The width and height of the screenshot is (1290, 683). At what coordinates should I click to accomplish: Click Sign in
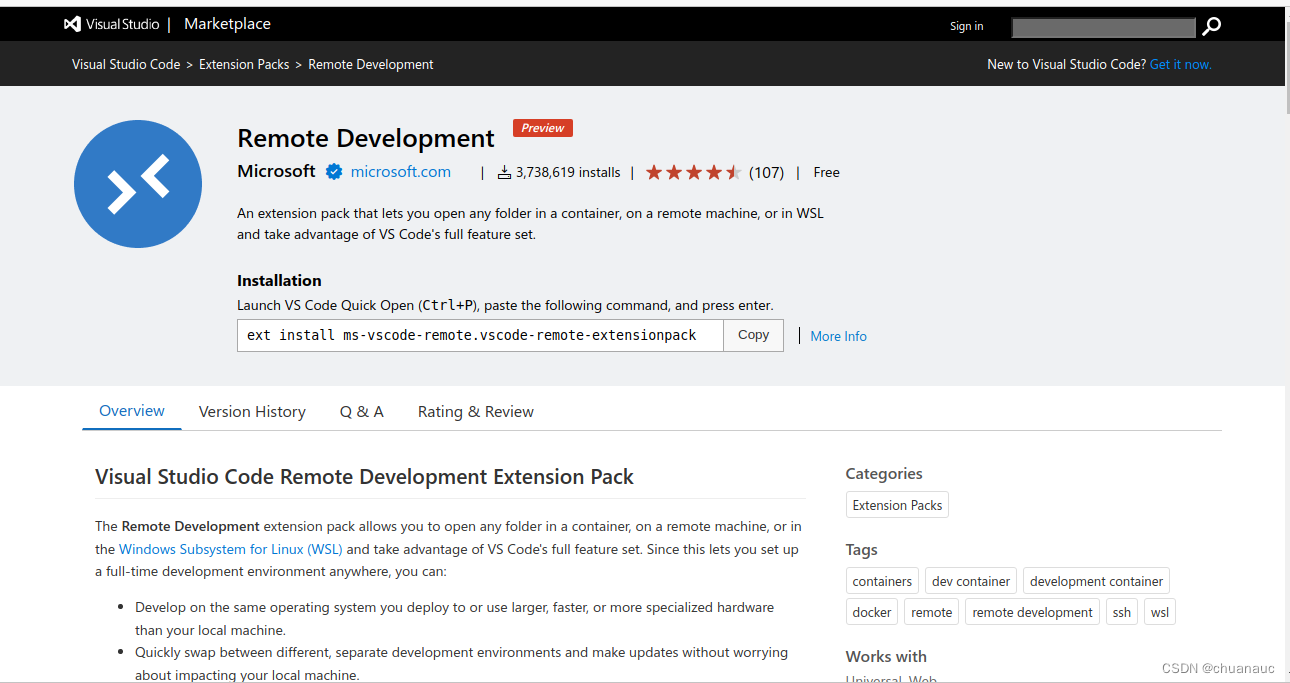coord(966,26)
